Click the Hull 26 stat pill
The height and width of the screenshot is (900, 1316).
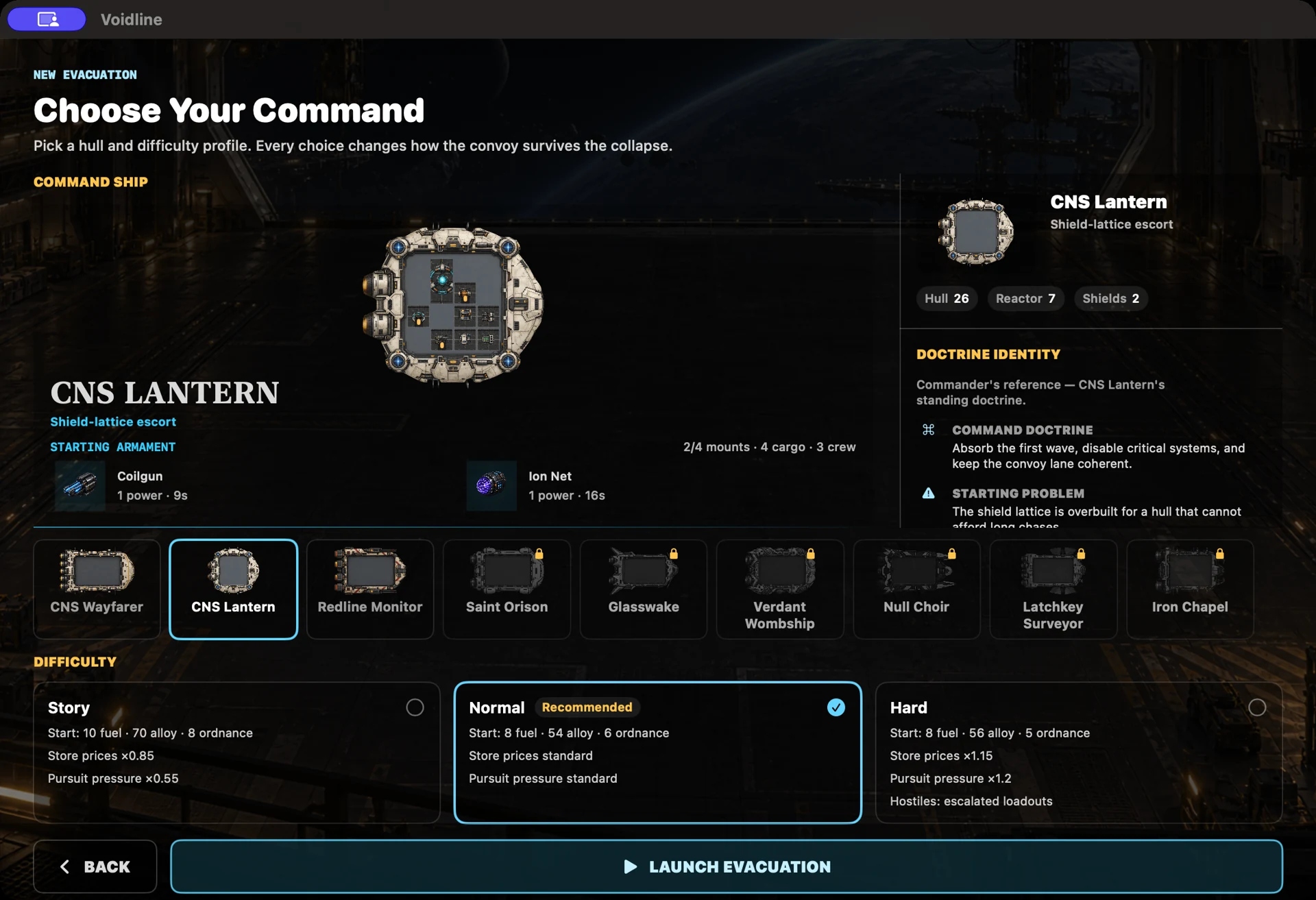pos(947,298)
